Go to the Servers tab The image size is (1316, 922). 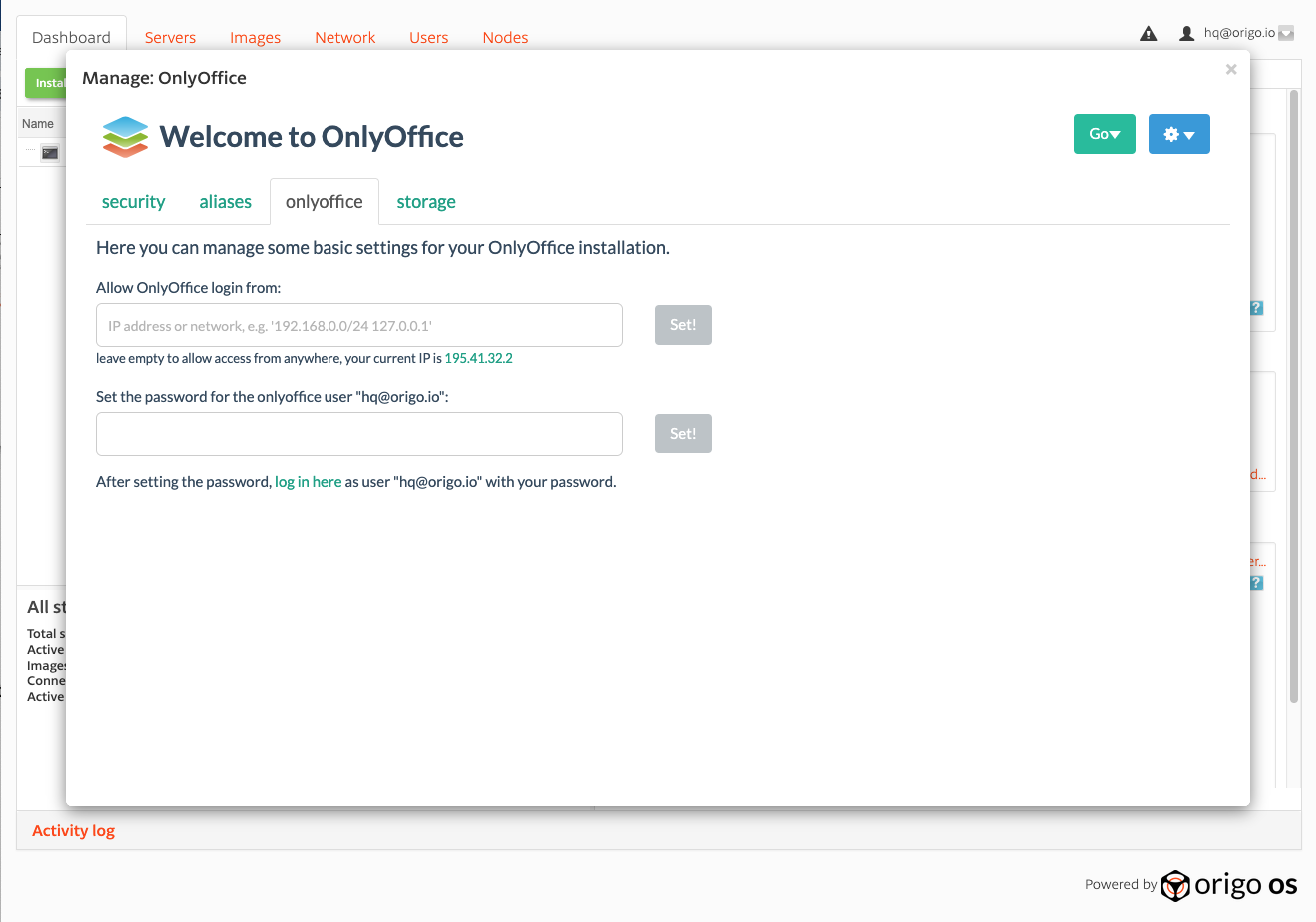(x=170, y=38)
